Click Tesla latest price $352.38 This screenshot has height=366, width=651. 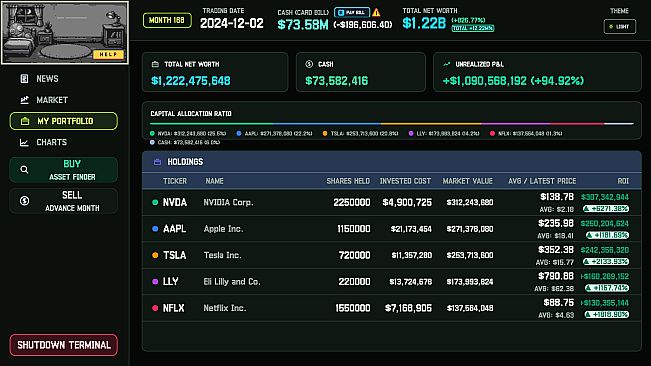point(556,250)
